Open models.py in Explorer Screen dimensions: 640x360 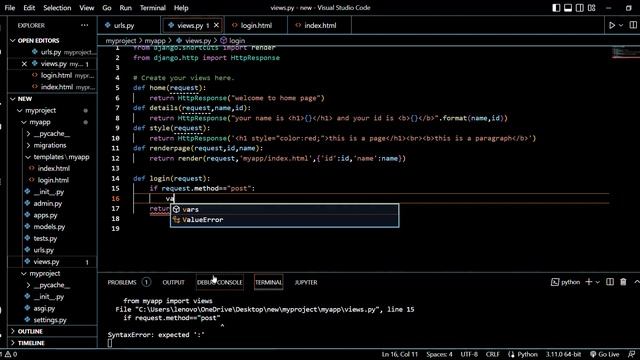point(52,227)
